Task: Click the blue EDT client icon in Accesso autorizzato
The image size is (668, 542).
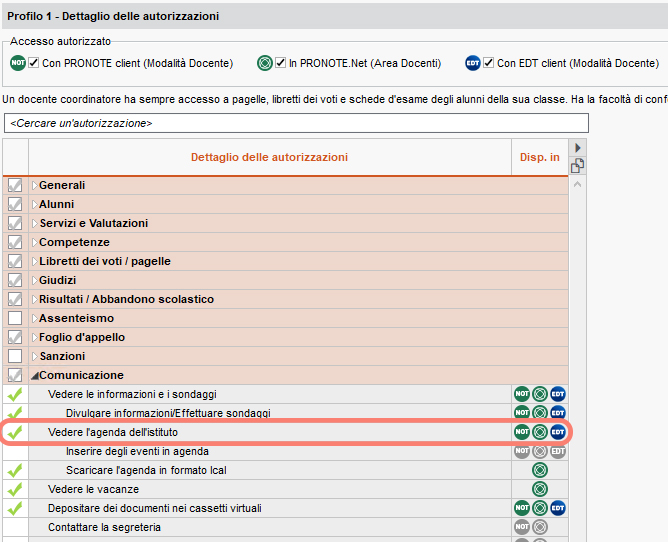Action: click(473, 63)
